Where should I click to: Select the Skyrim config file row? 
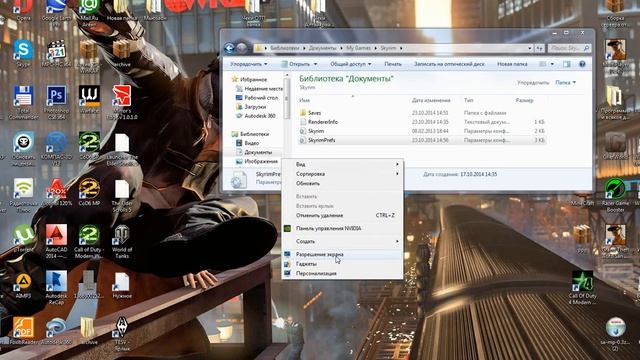(422, 131)
